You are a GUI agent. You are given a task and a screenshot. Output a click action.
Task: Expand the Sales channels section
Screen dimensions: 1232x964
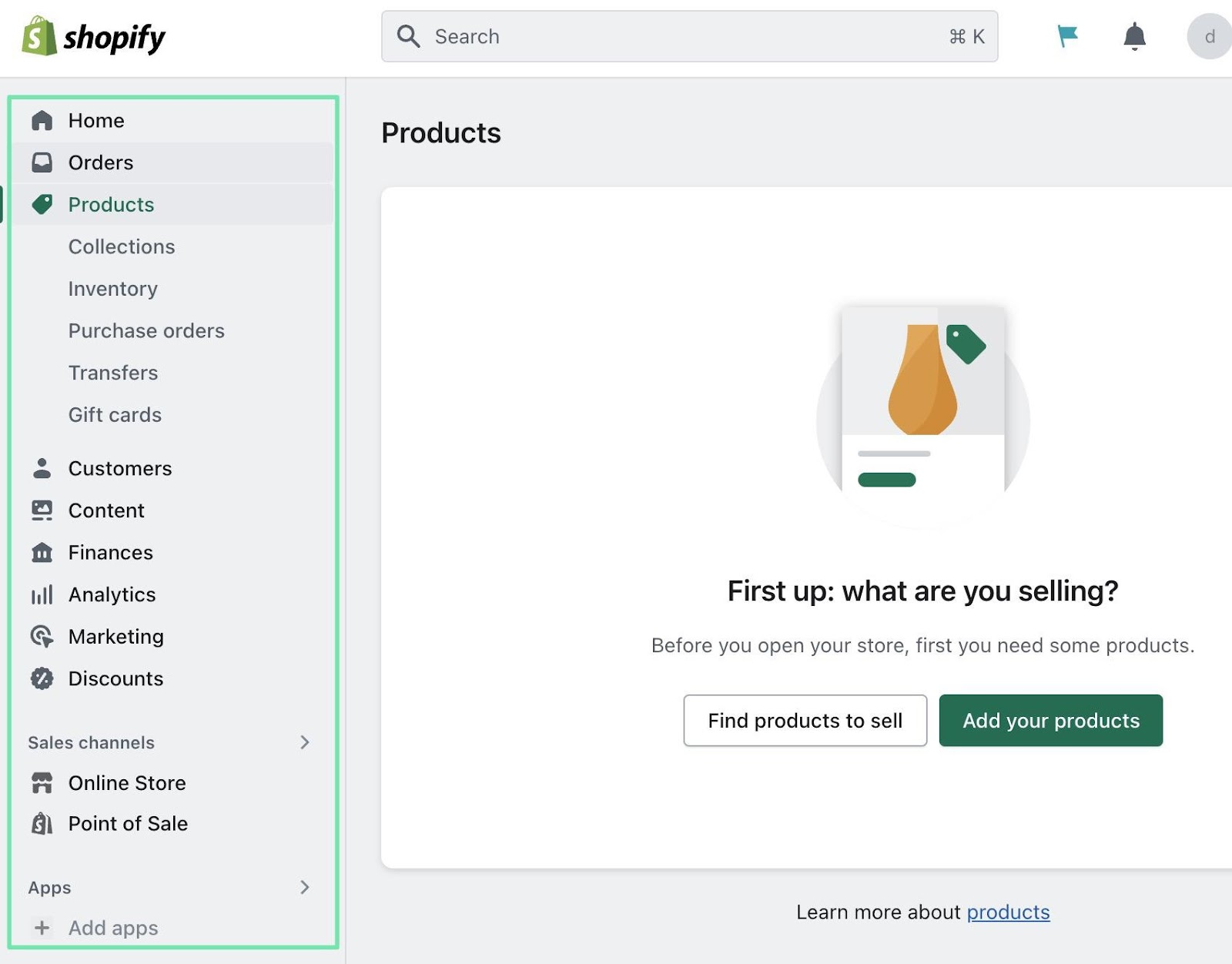[306, 742]
